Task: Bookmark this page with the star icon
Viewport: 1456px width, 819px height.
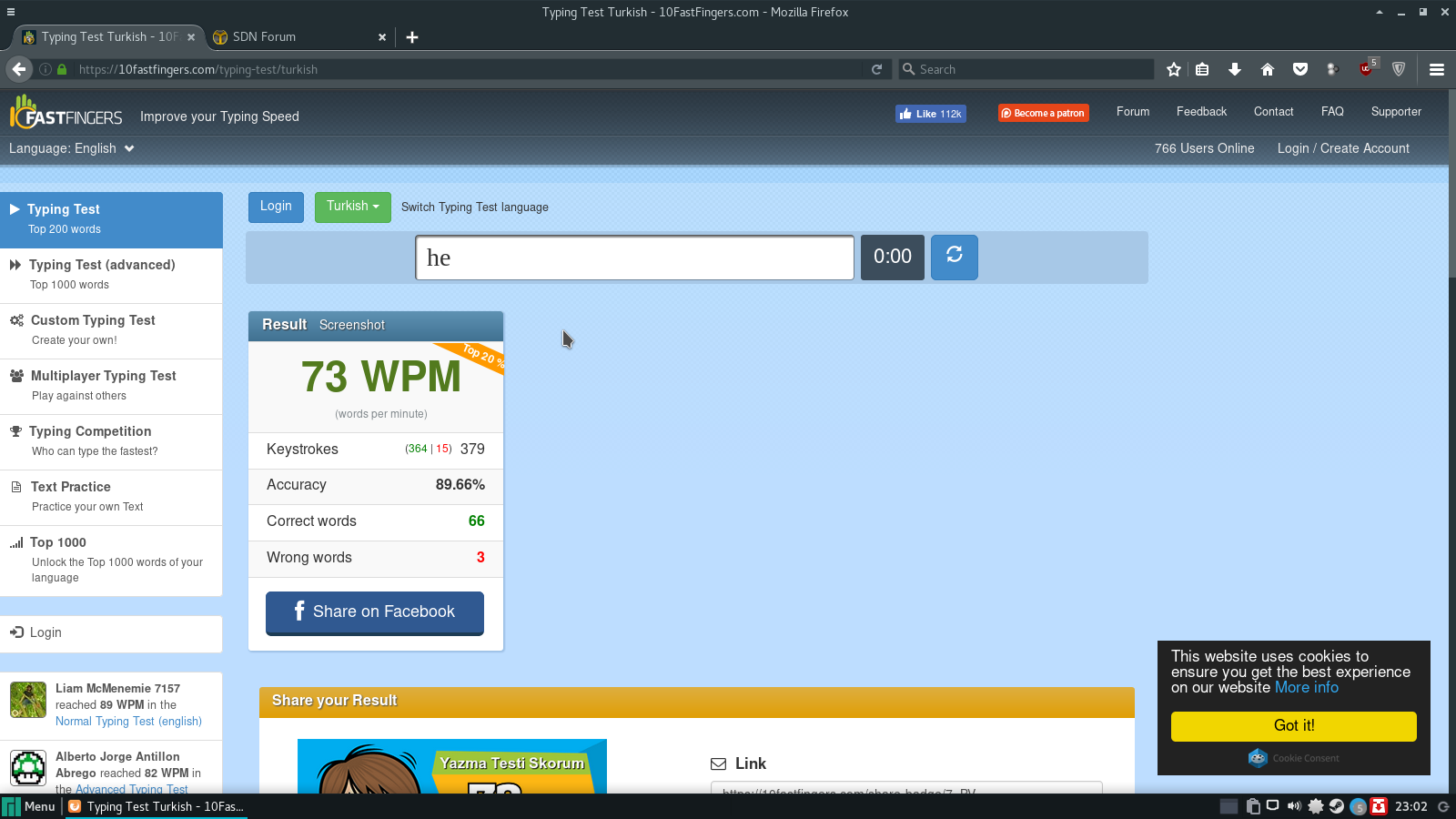Action: (x=1174, y=69)
